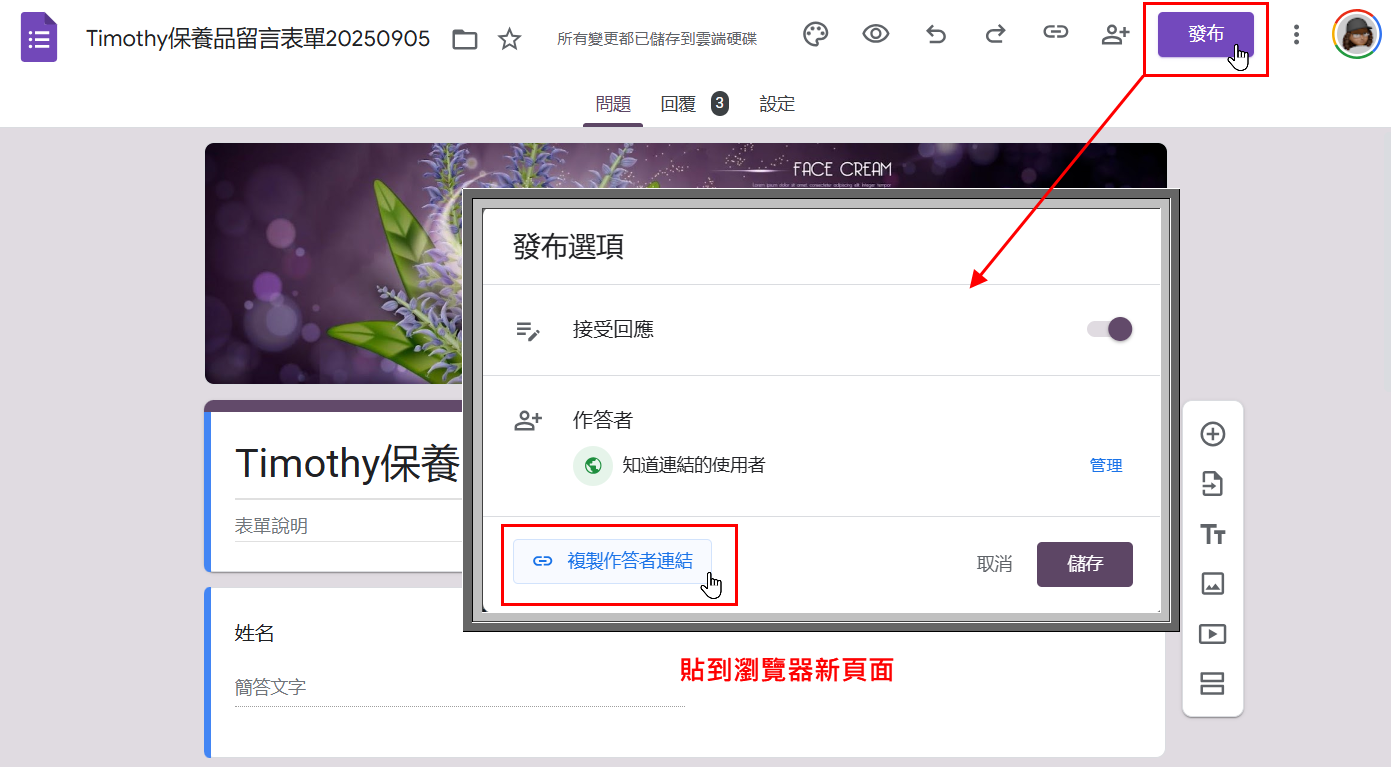Open the theme customization palette icon

816,35
